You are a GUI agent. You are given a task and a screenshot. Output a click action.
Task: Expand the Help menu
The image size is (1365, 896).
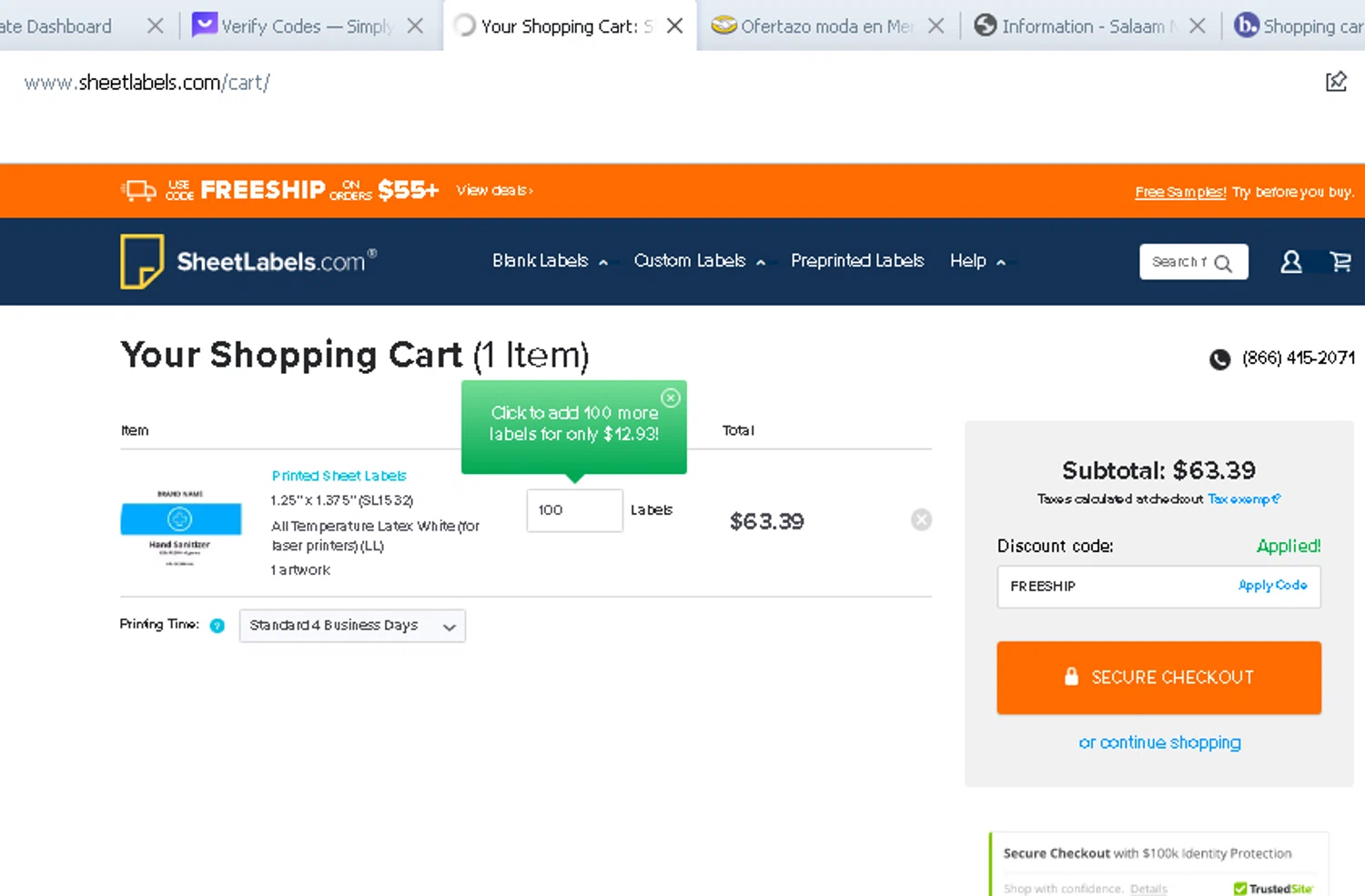point(977,261)
